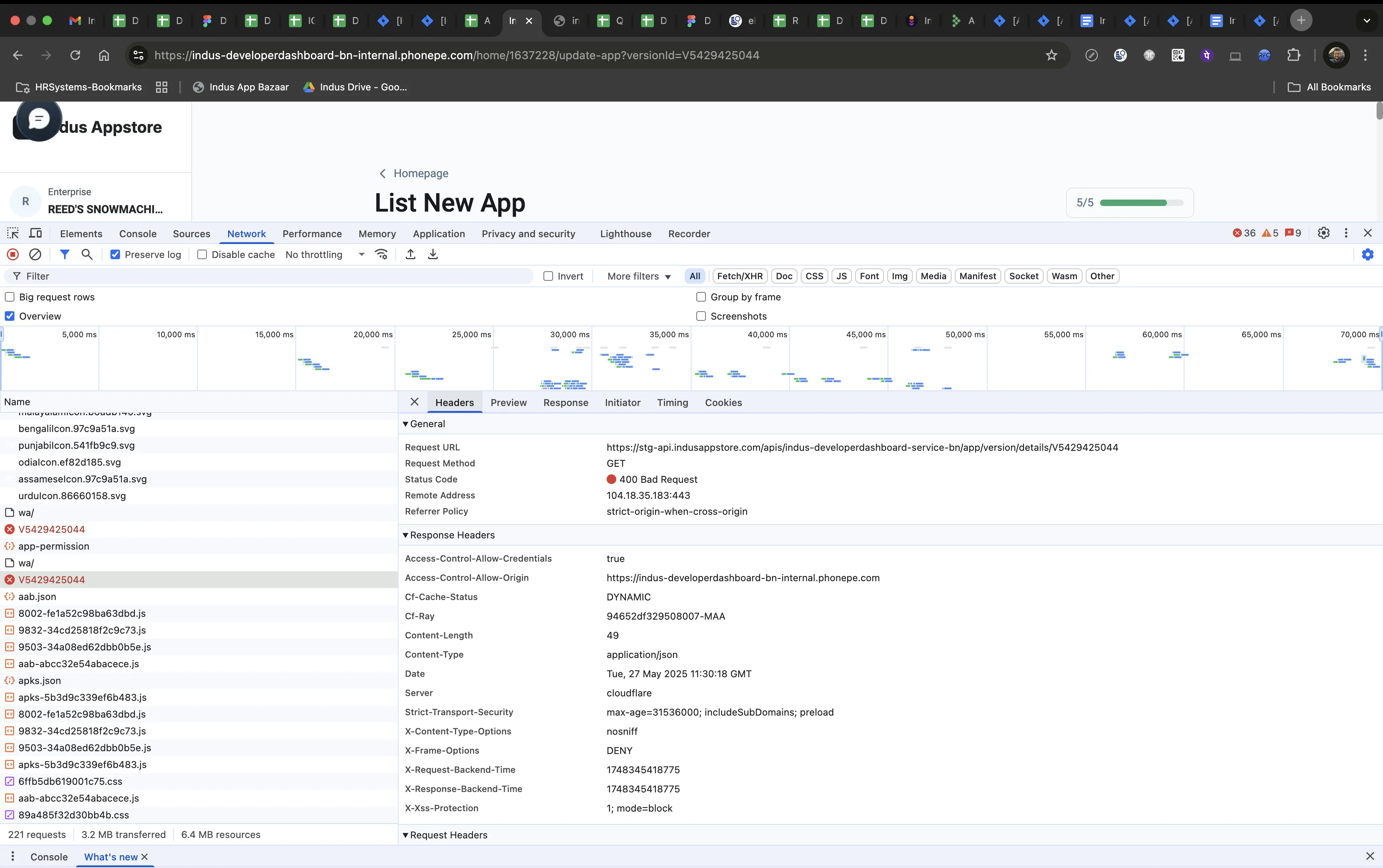Click the inspect element picker icon
Screen dimensions: 1383x868
[13, 233]
